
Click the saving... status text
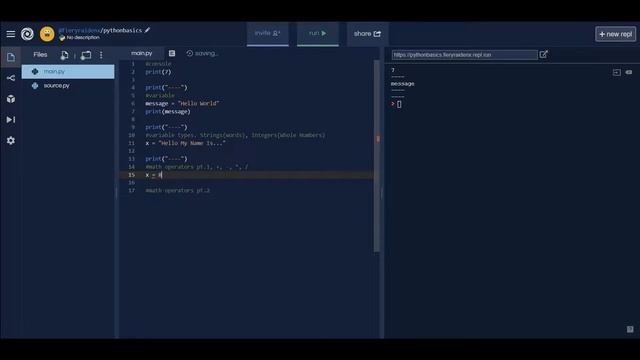click(x=207, y=53)
